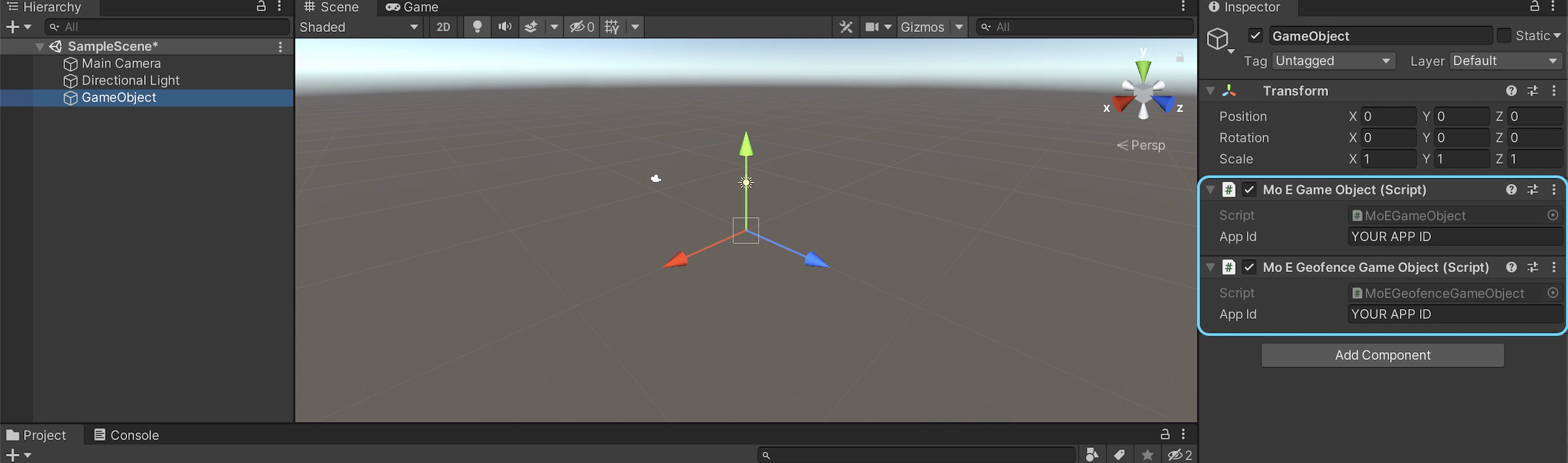
Task: Disable Mo E Geofence Game Object script checkbox
Action: click(x=1249, y=267)
